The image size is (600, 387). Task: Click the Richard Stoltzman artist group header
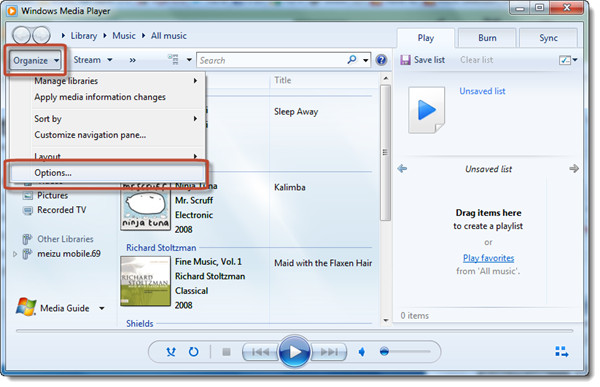161,248
